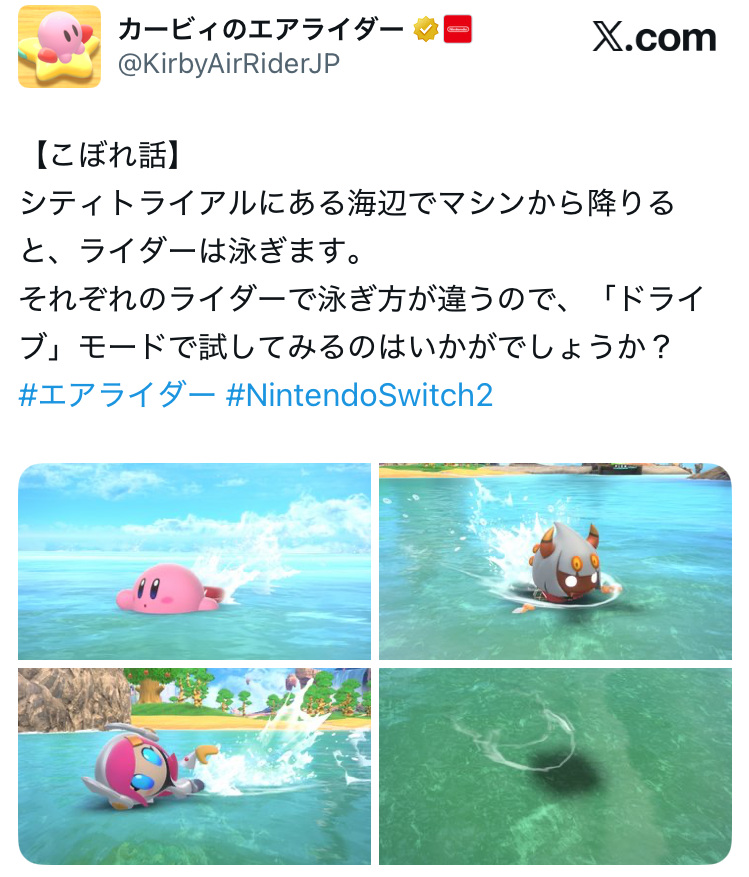
Task: Click the X.com logo
Action: pos(654,37)
